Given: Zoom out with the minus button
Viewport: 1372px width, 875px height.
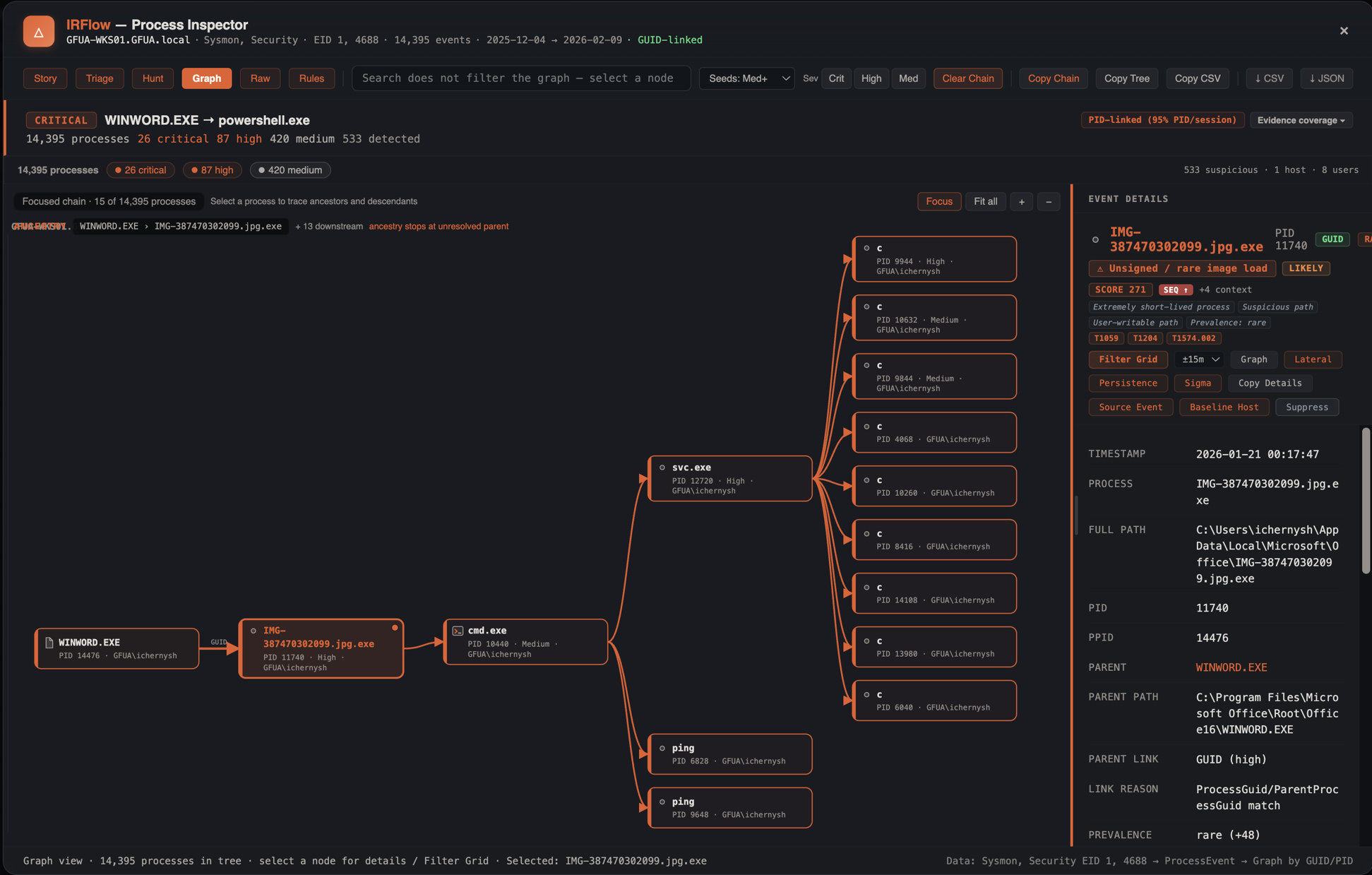Looking at the screenshot, I should pyautogui.click(x=1049, y=201).
